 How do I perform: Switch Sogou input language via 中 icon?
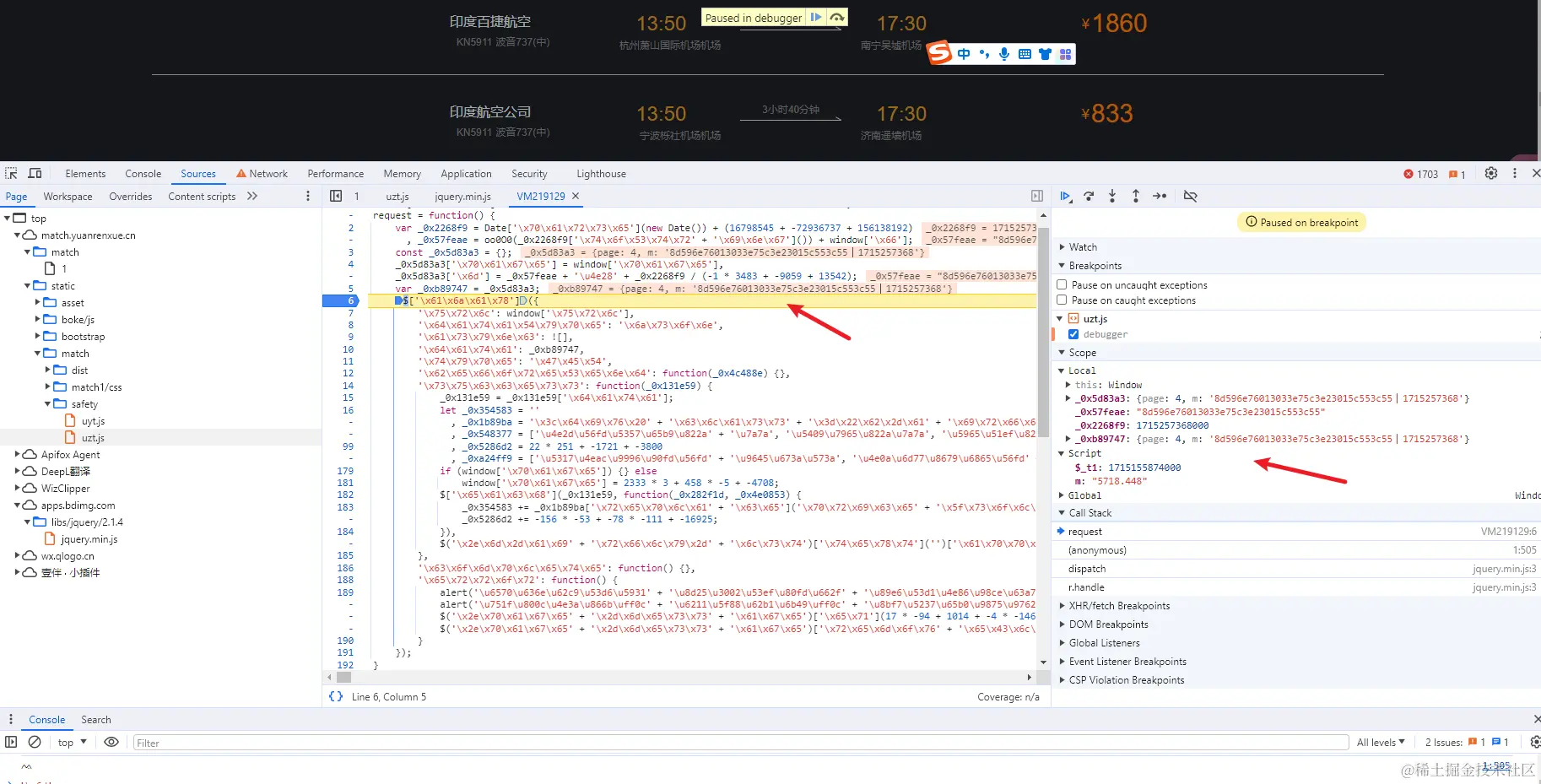964,54
